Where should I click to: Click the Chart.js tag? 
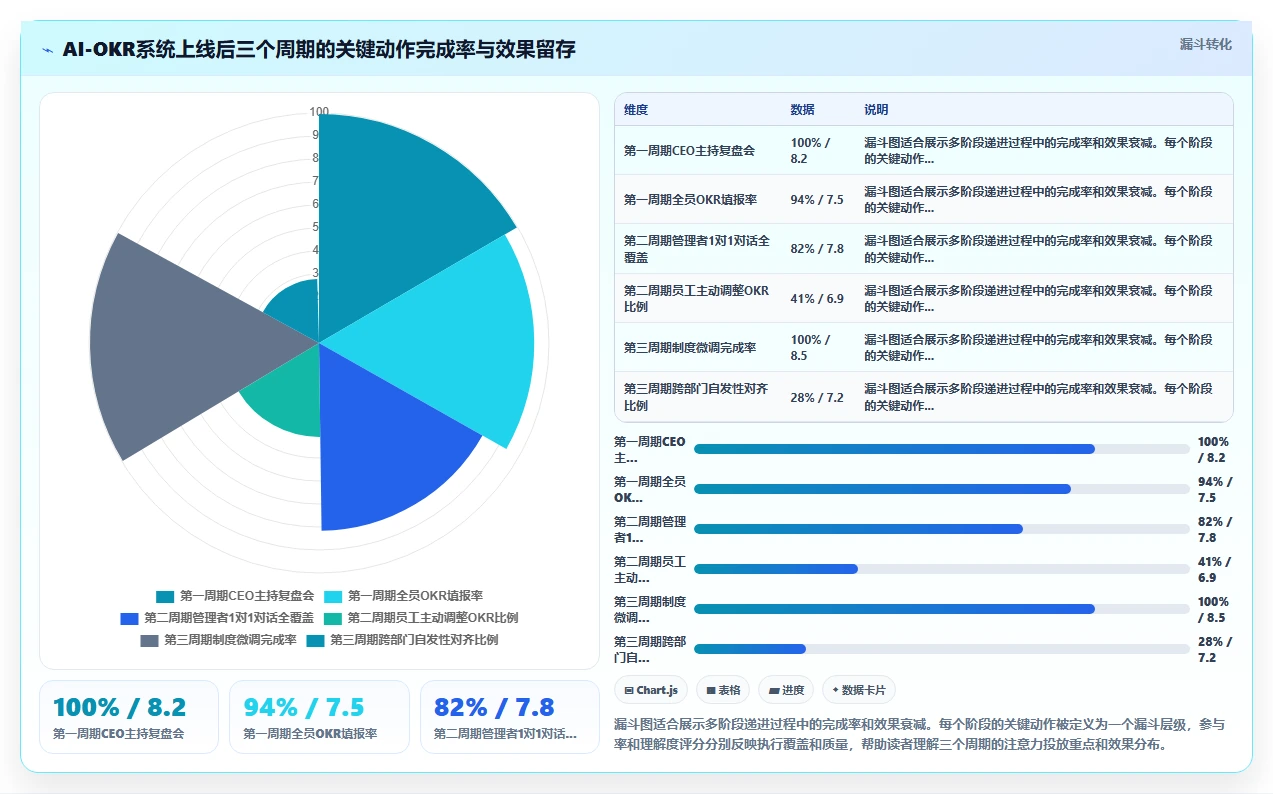click(651, 690)
